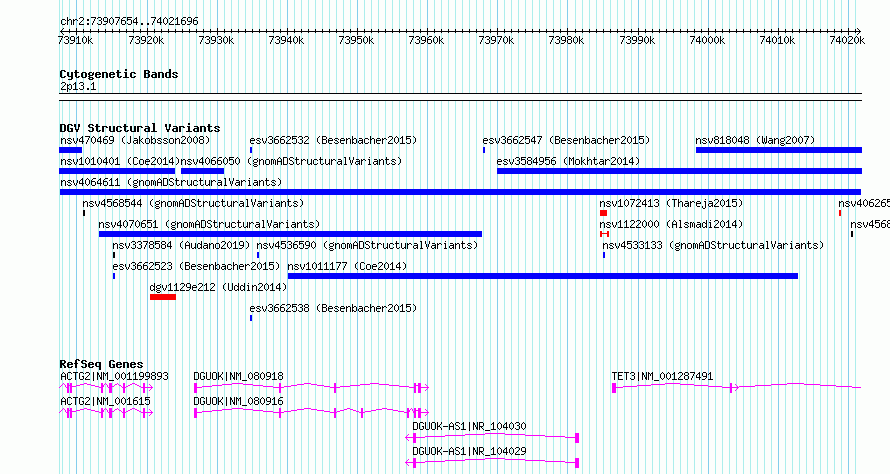Screen dimensions: 890x474
Task: Click ruler position 74000k
Action: coord(707,40)
